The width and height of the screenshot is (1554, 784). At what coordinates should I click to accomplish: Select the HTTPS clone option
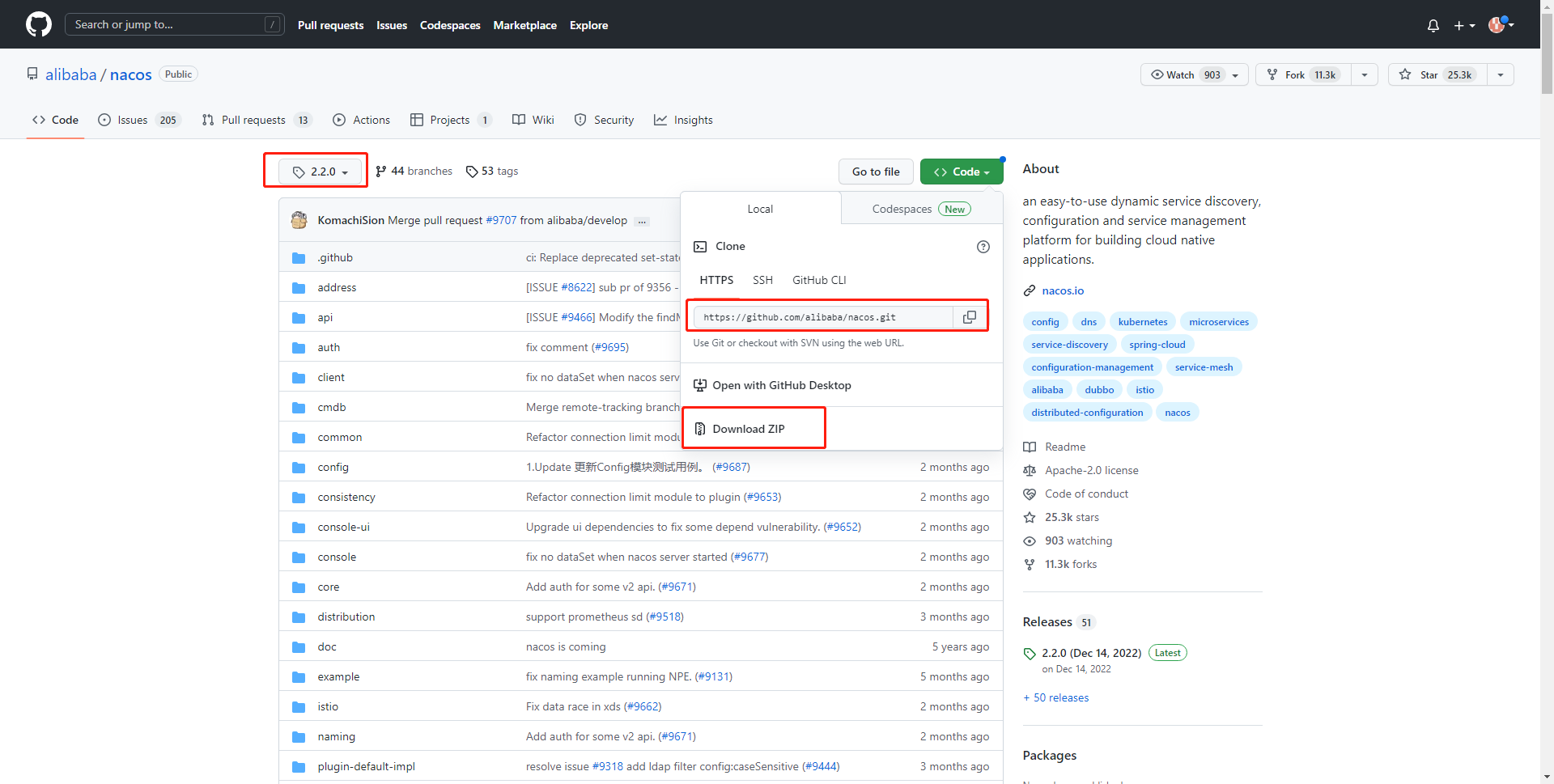716,280
